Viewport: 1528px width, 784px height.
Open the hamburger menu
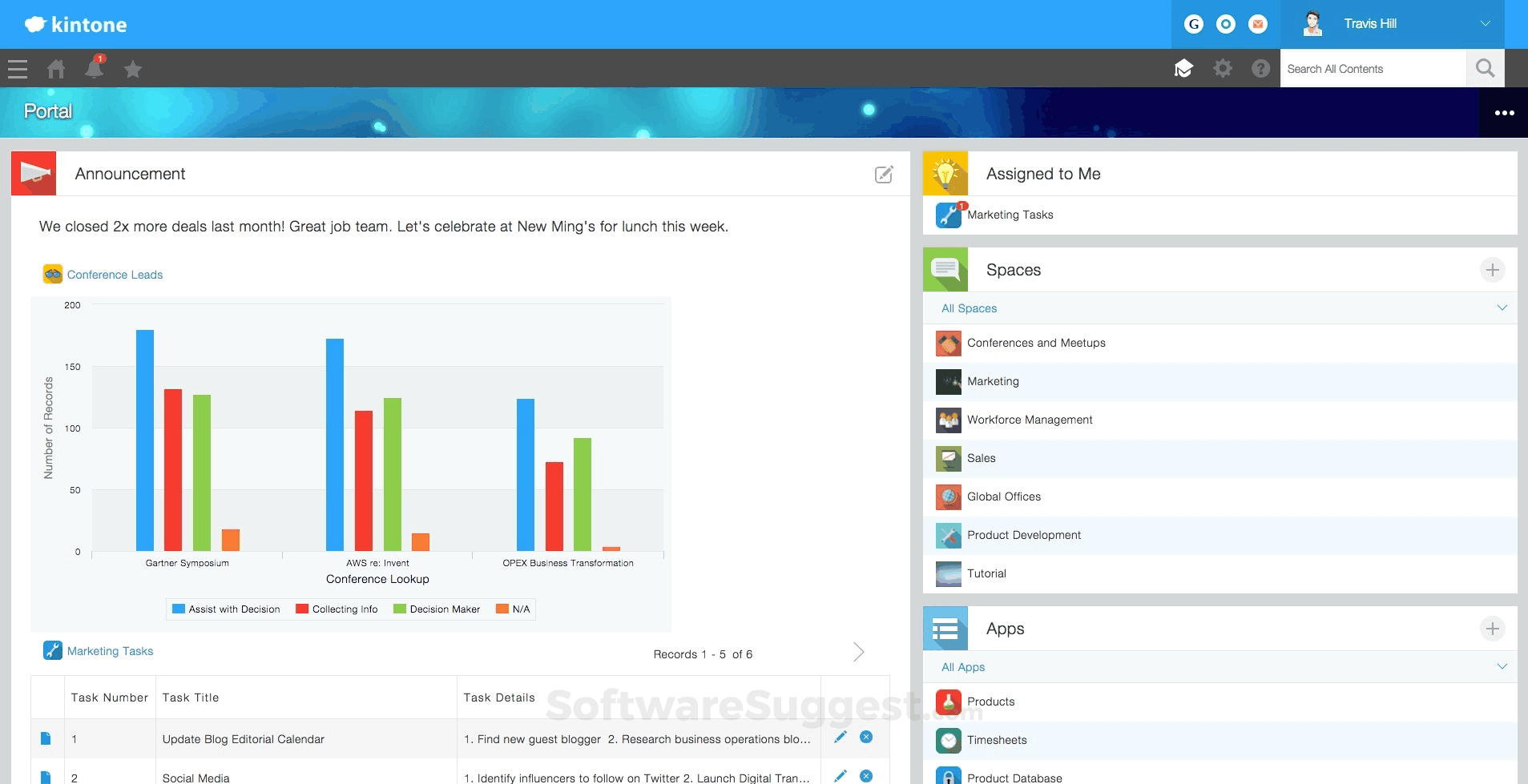point(17,69)
